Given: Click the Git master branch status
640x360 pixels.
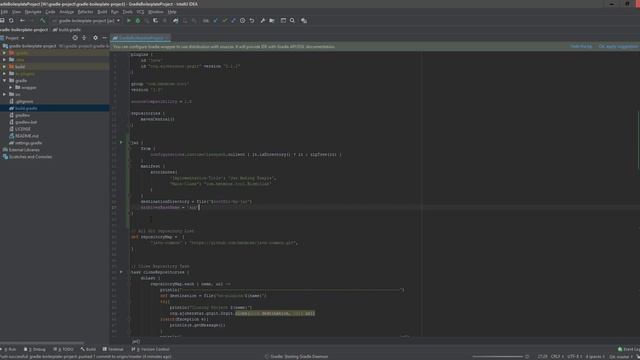Looking at the screenshot, I should point(620,356).
